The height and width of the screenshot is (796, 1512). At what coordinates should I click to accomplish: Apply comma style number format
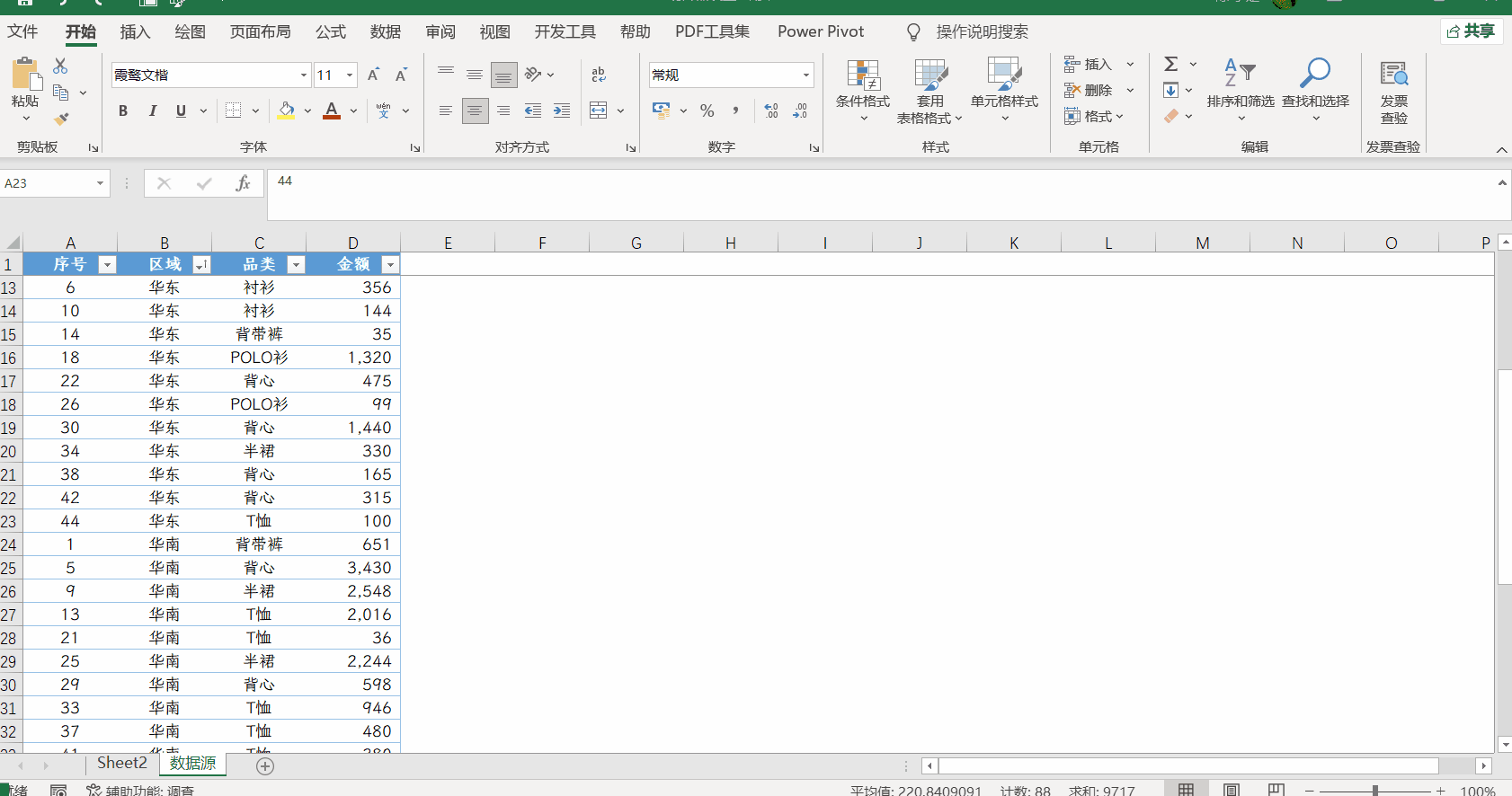(735, 111)
